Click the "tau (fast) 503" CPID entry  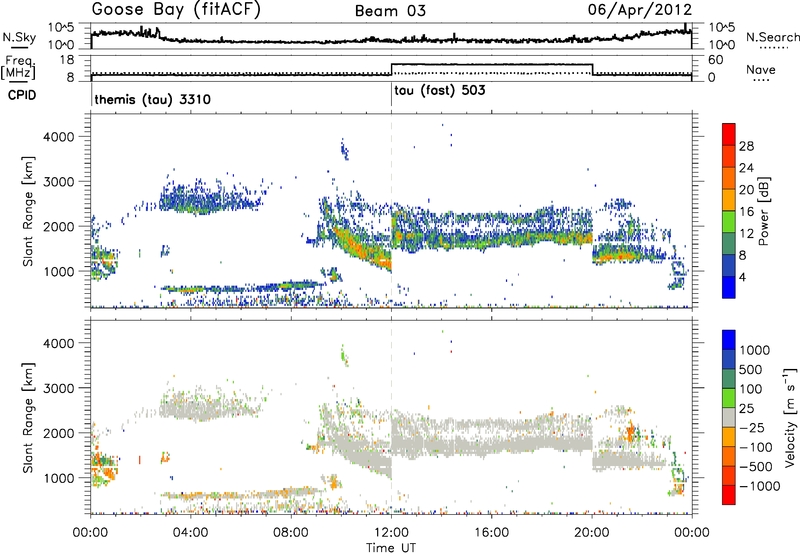point(440,91)
